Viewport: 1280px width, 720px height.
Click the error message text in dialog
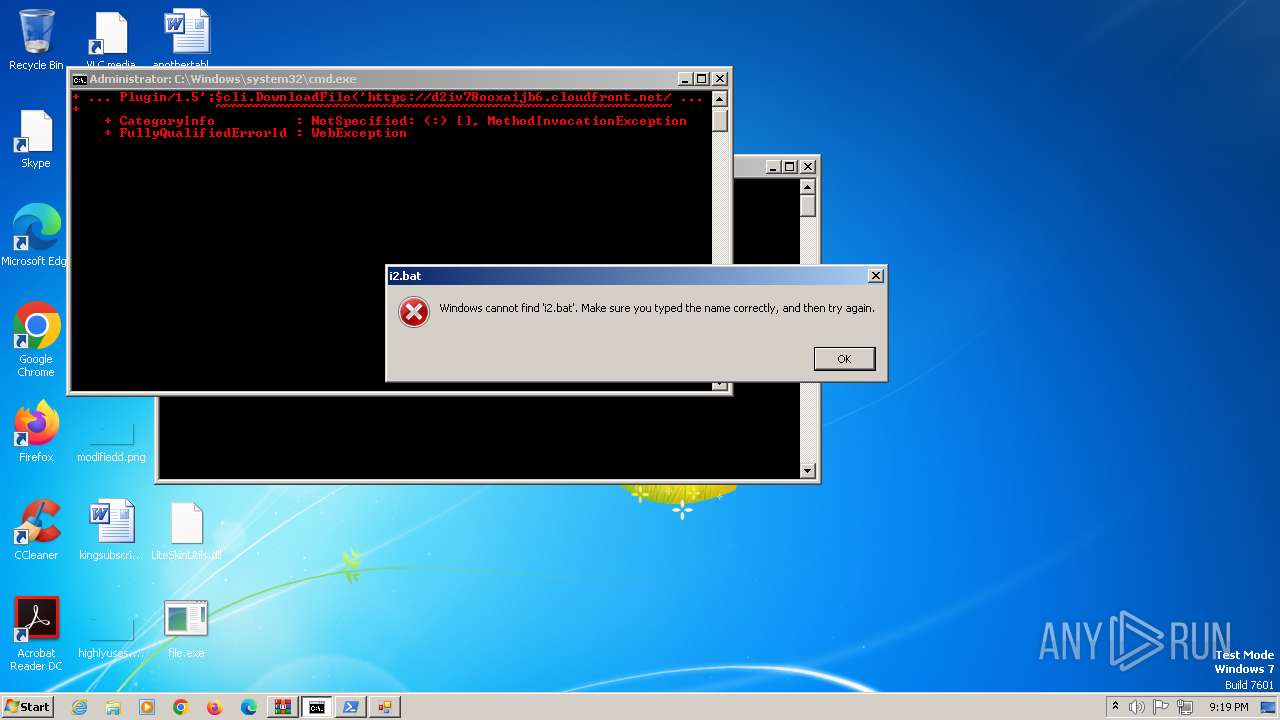coord(657,308)
